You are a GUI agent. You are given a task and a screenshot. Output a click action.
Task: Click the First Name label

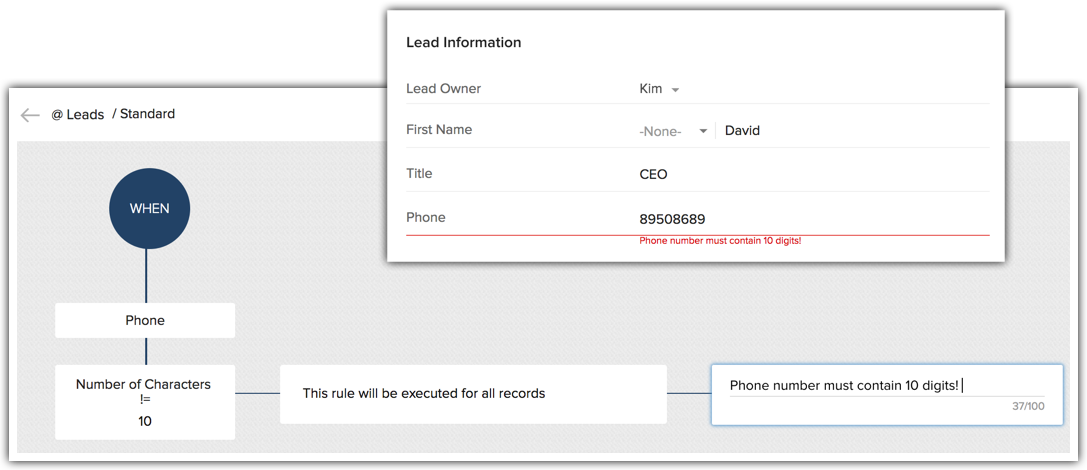click(439, 130)
